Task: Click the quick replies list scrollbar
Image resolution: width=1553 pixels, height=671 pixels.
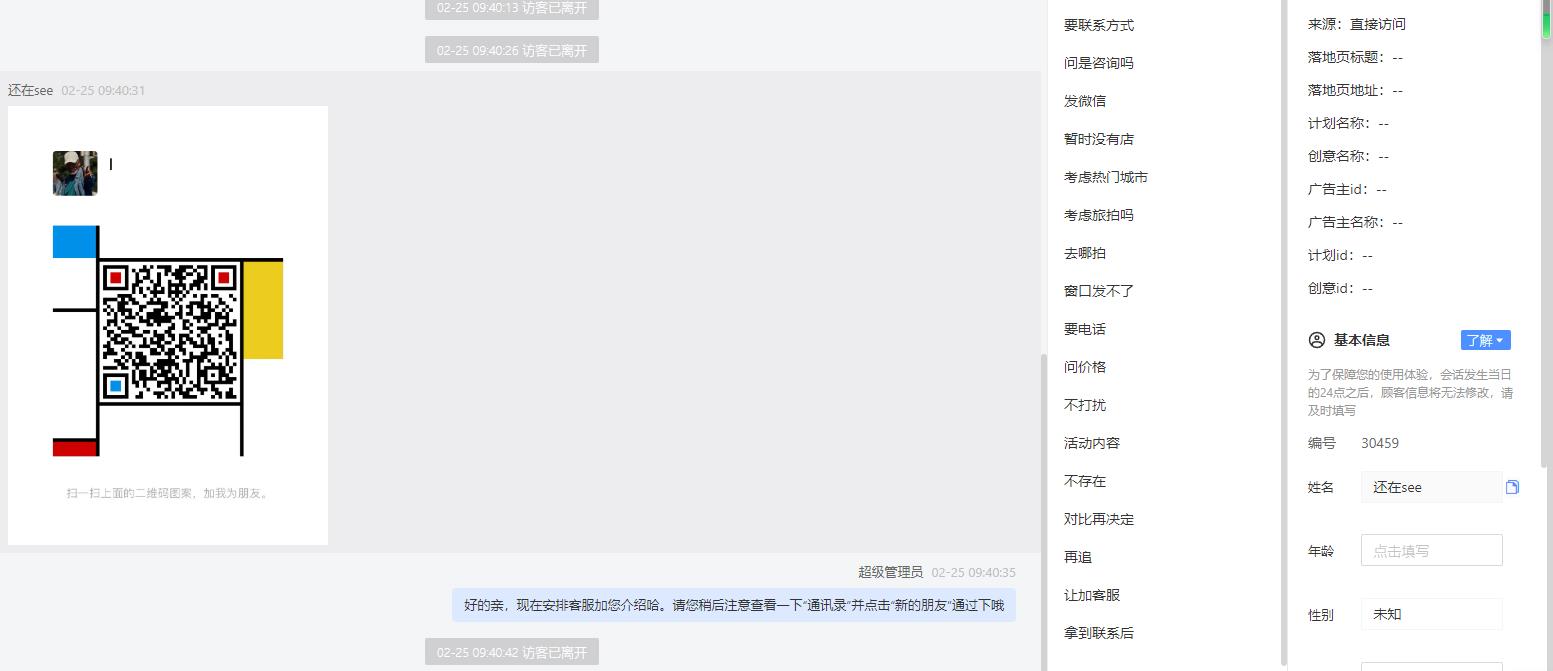Action: [x=1283, y=332]
